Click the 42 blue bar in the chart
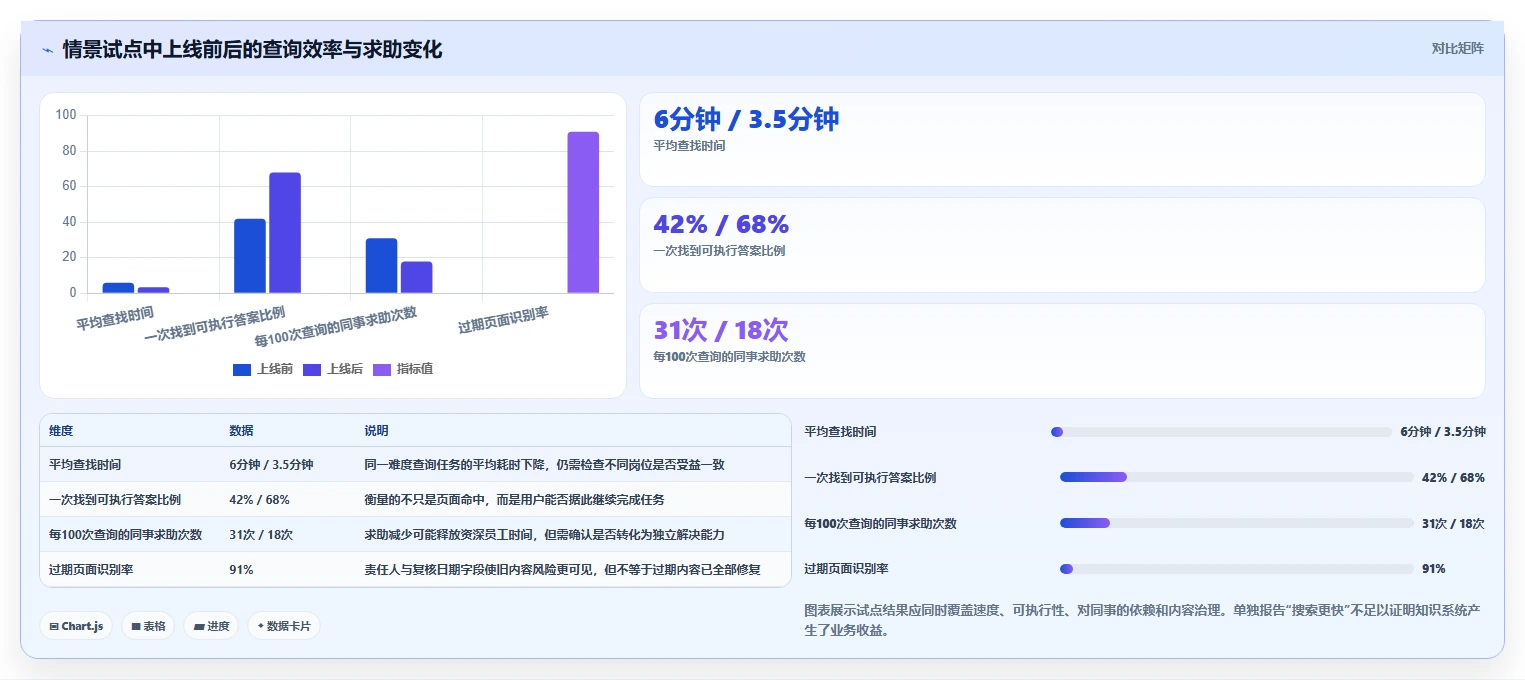 [x=250, y=256]
